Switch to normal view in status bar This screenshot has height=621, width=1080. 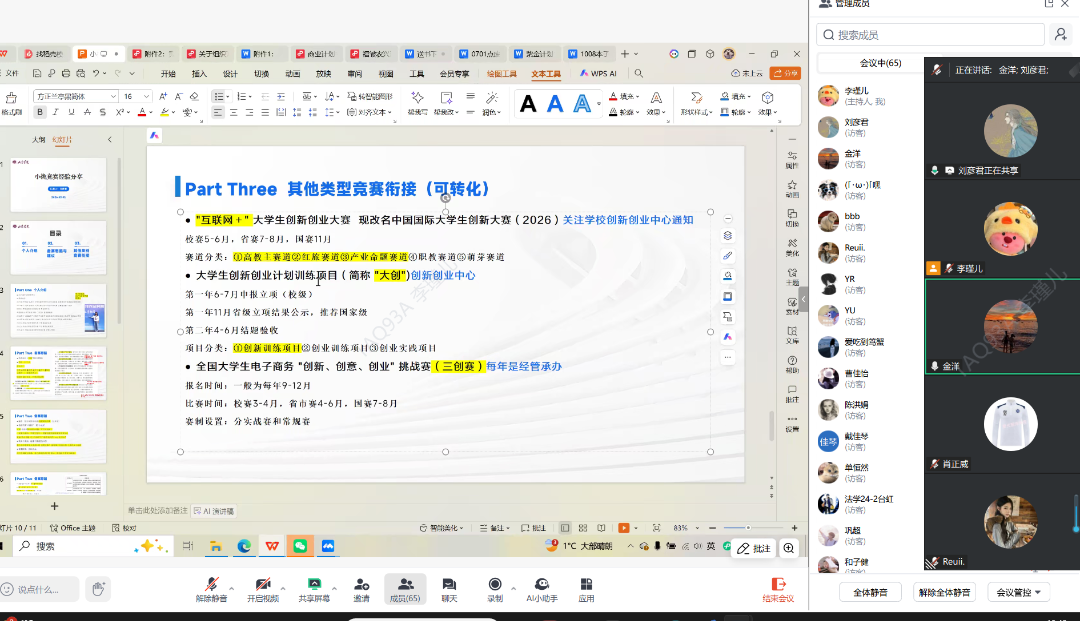[565, 528]
